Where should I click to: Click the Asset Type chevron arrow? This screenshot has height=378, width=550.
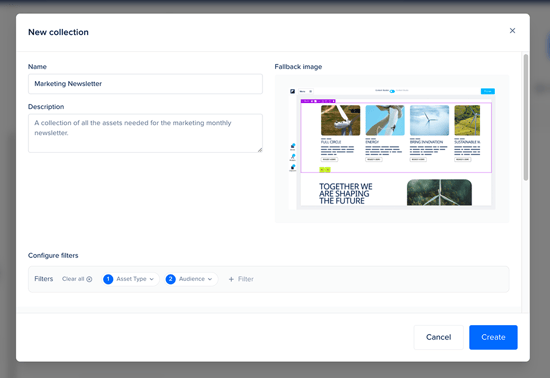(152, 279)
